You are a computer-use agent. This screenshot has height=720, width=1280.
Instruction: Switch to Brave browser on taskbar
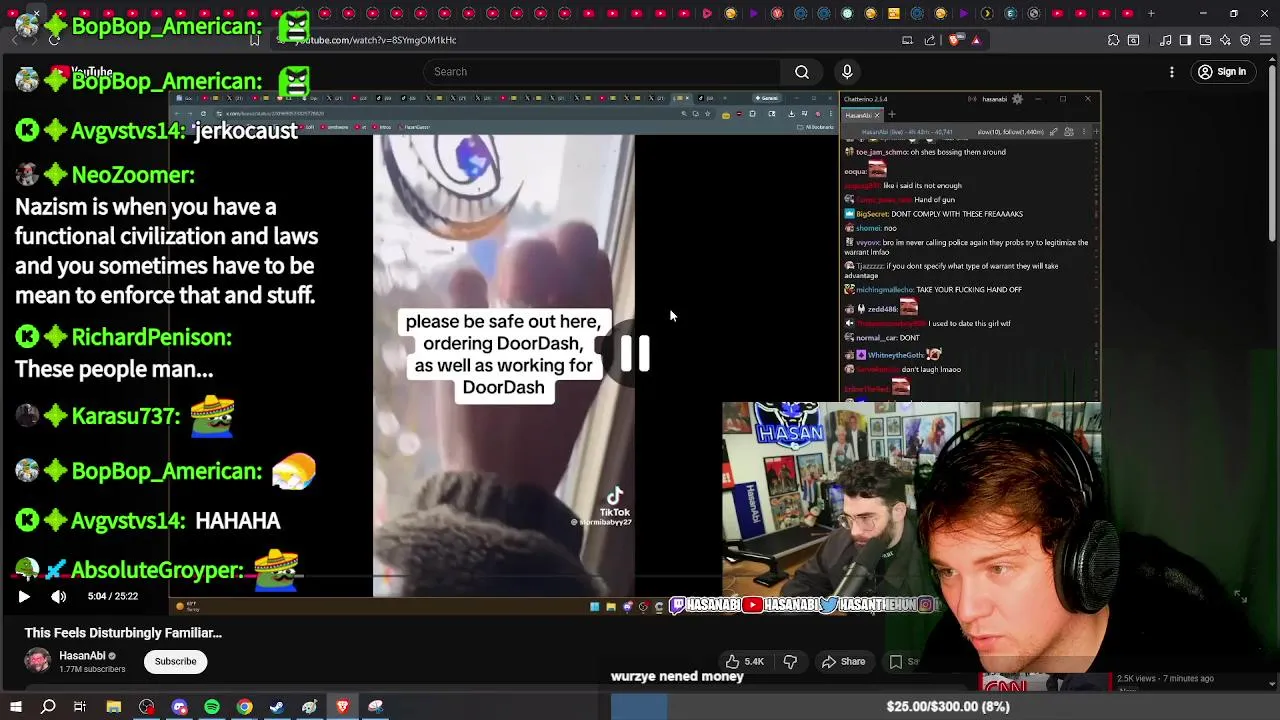tap(342, 707)
